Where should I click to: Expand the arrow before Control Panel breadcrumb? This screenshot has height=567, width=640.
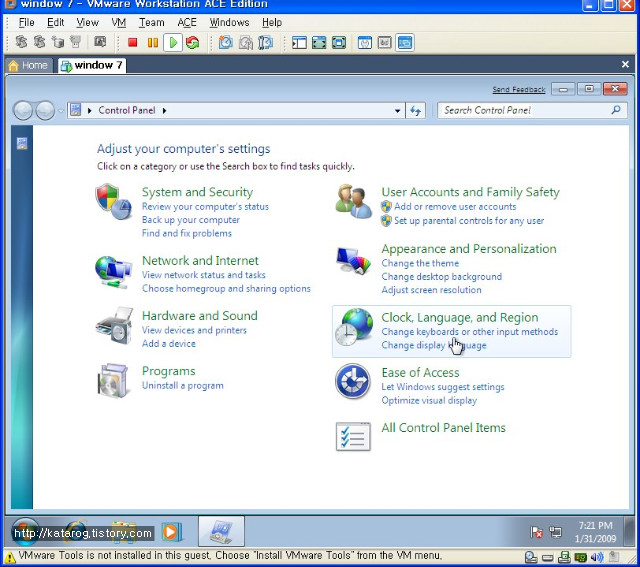[89, 111]
